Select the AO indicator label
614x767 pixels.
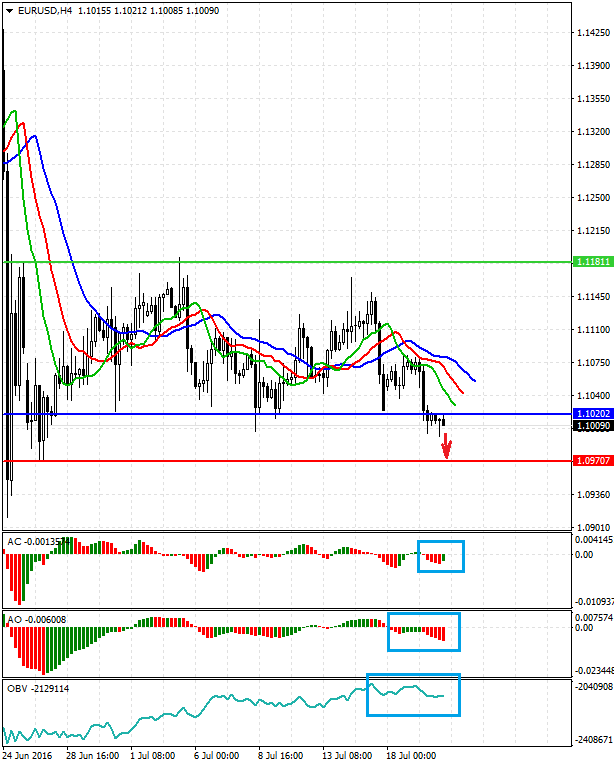(x=14, y=620)
